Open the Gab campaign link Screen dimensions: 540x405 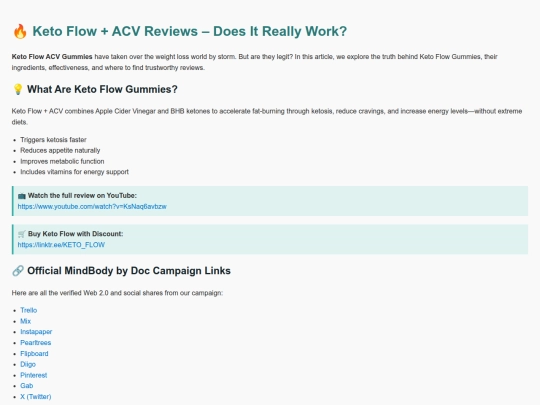[x=27, y=386]
